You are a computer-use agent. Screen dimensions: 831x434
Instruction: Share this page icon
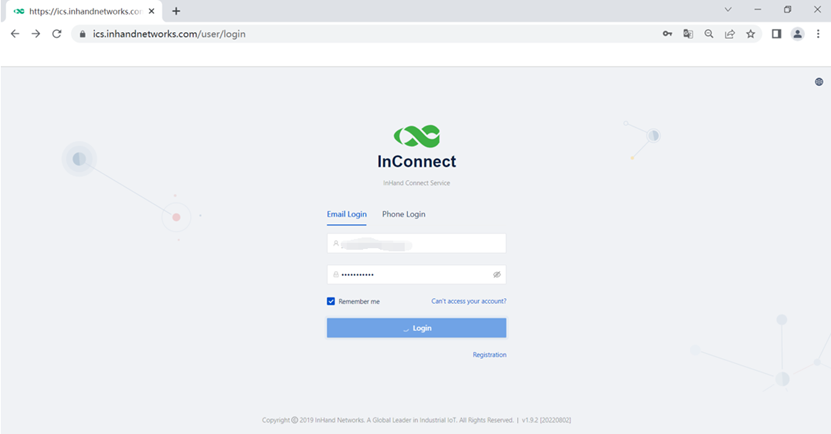(730, 34)
